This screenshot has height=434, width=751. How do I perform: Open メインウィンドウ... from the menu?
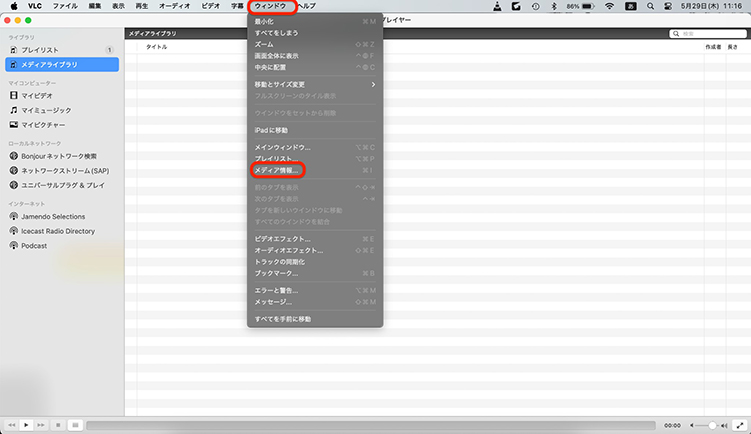click(x=315, y=148)
